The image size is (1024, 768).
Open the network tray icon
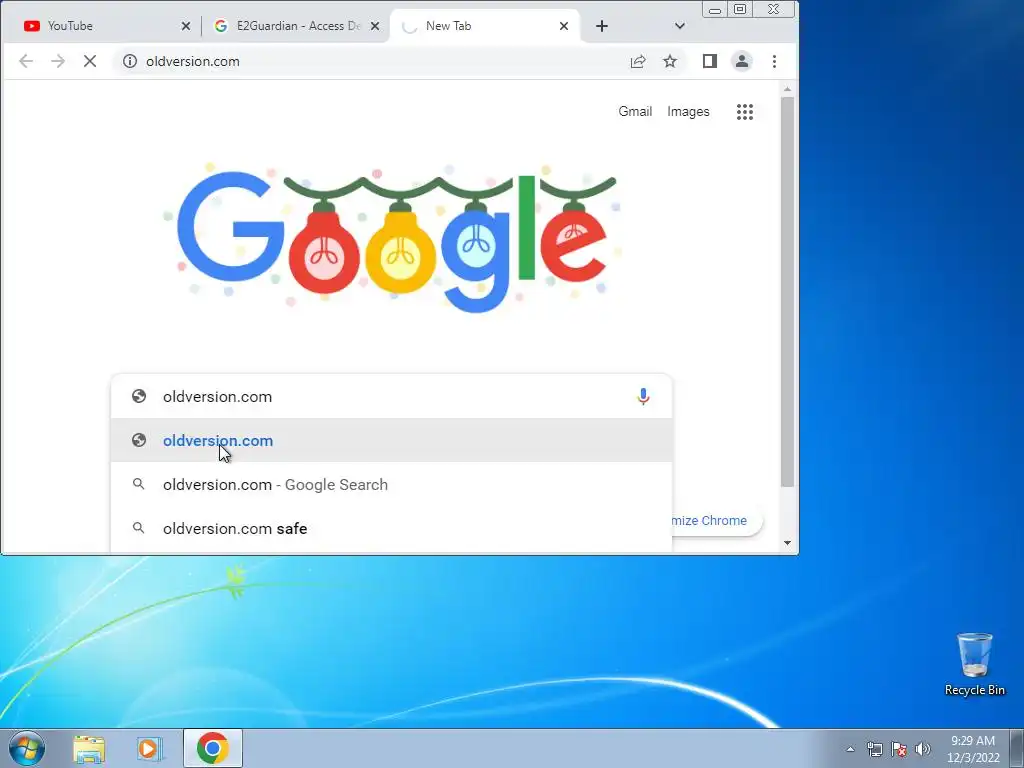click(874, 749)
